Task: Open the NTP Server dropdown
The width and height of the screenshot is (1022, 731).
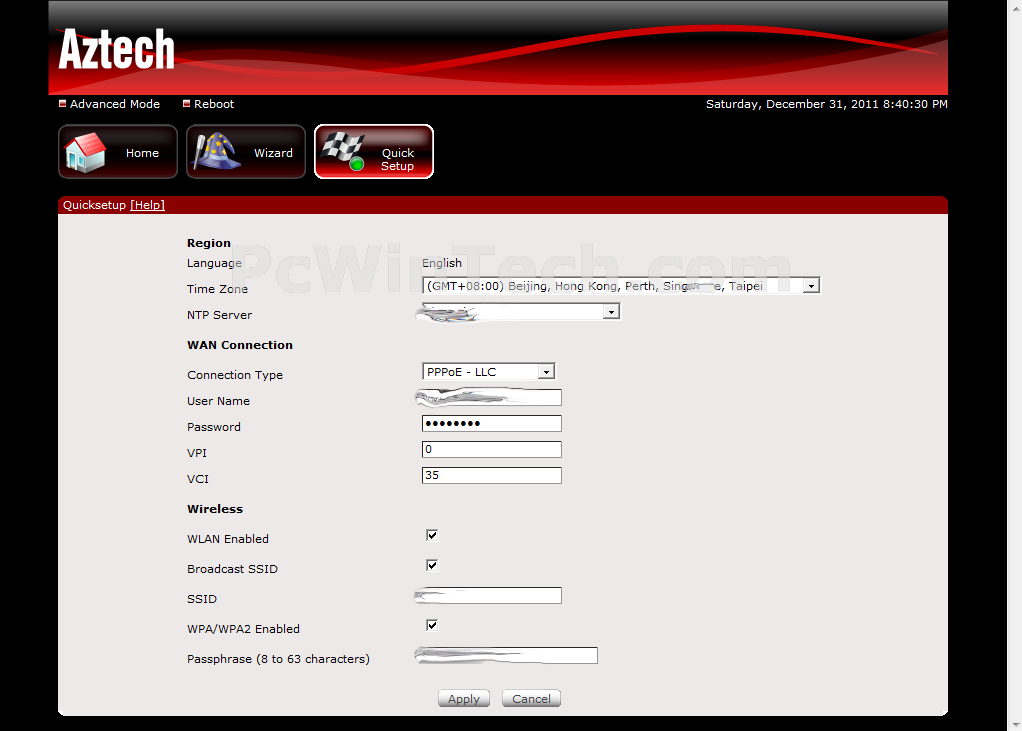Action: coord(521,311)
